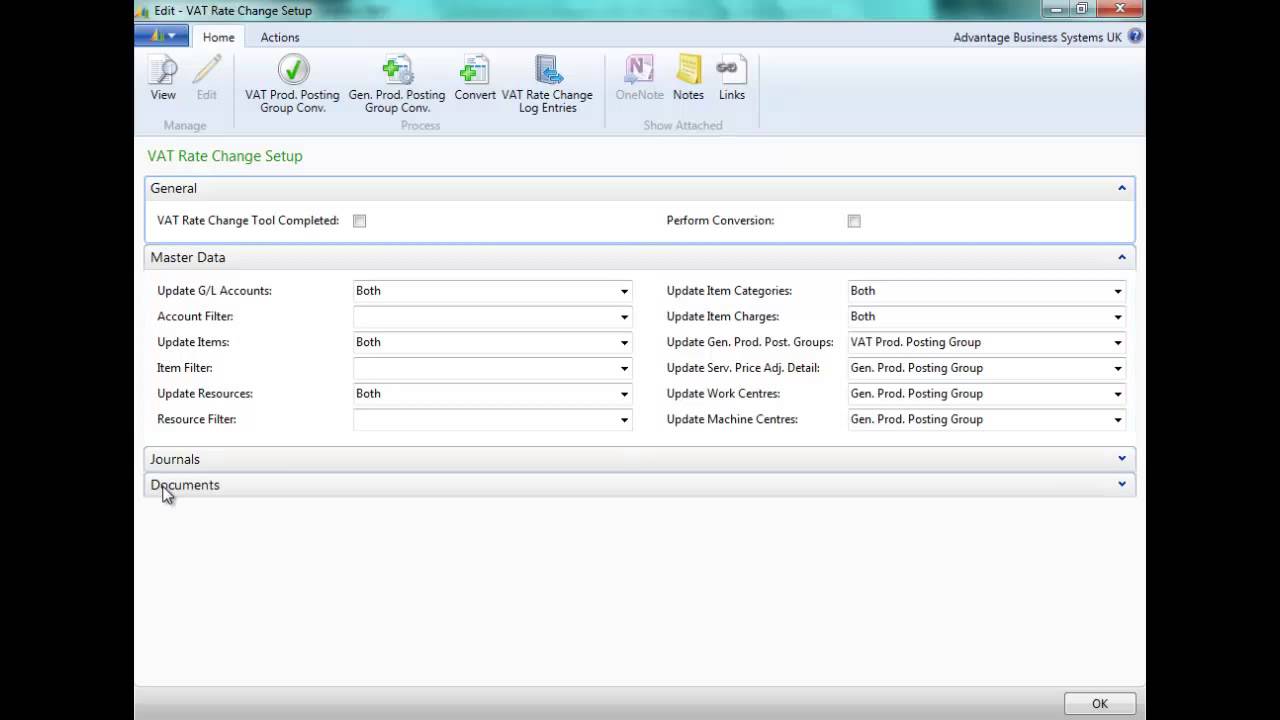This screenshot has height=720, width=1280.
Task: Open Update Gen. Prod. Post. Groups dropdown
Action: click(x=1118, y=343)
